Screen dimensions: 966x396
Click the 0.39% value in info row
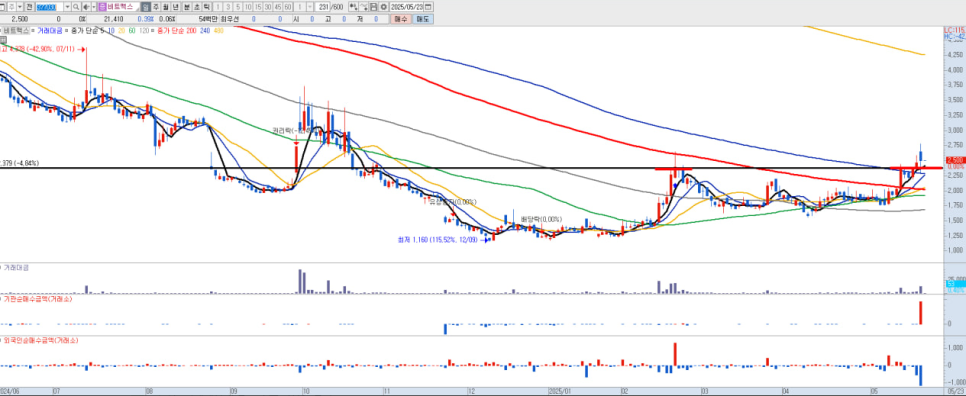(x=145, y=19)
